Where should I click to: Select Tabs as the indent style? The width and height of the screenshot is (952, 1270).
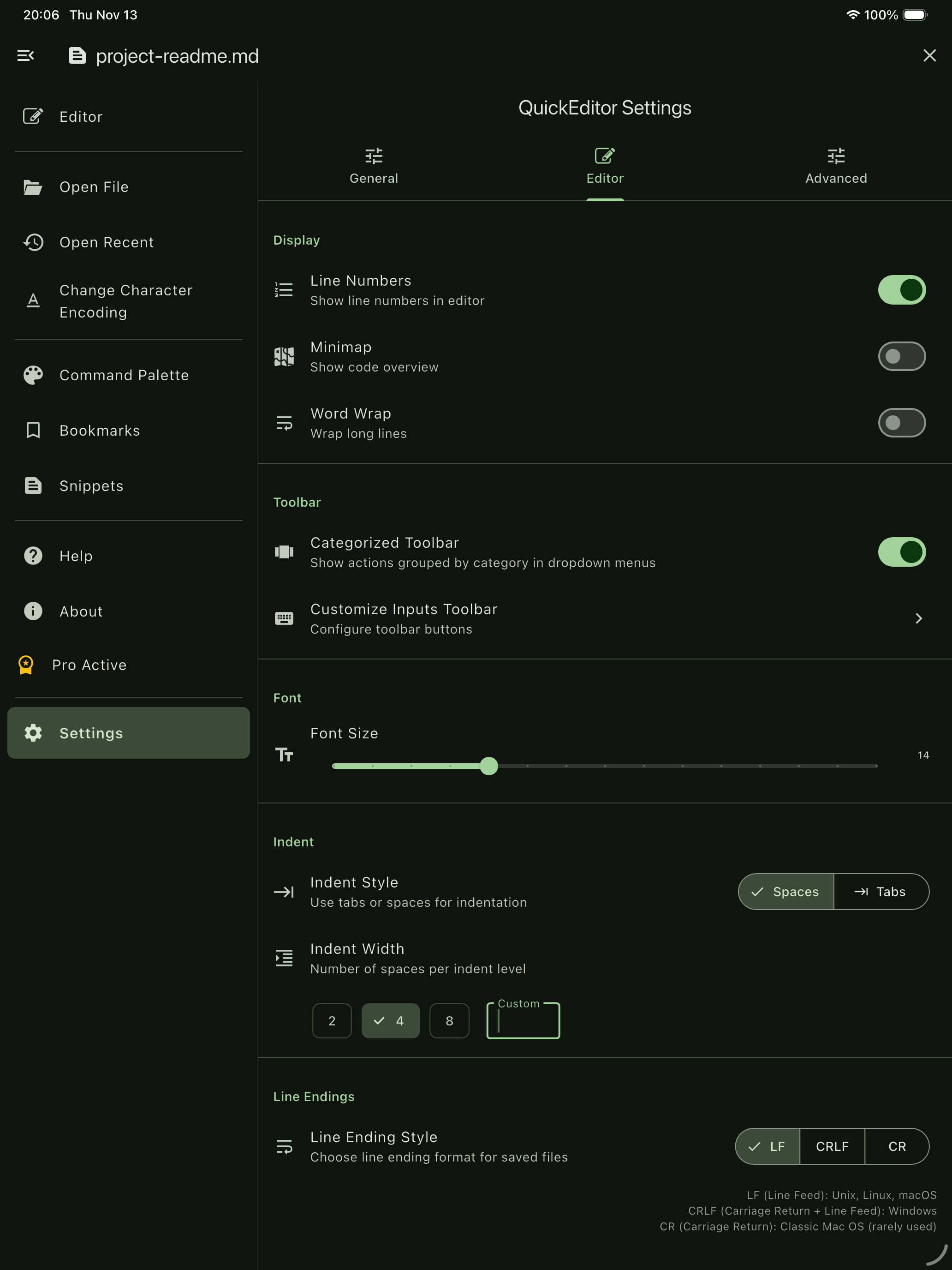[x=880, y=892]
